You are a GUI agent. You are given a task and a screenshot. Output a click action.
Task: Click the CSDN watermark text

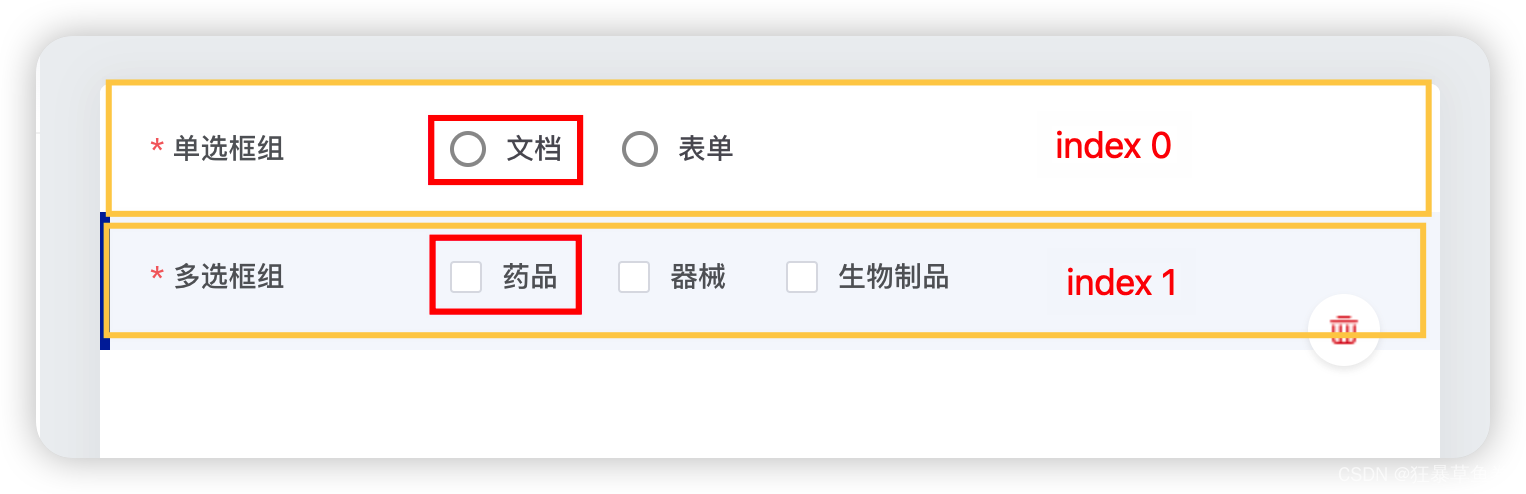[x=1431, y=474]
